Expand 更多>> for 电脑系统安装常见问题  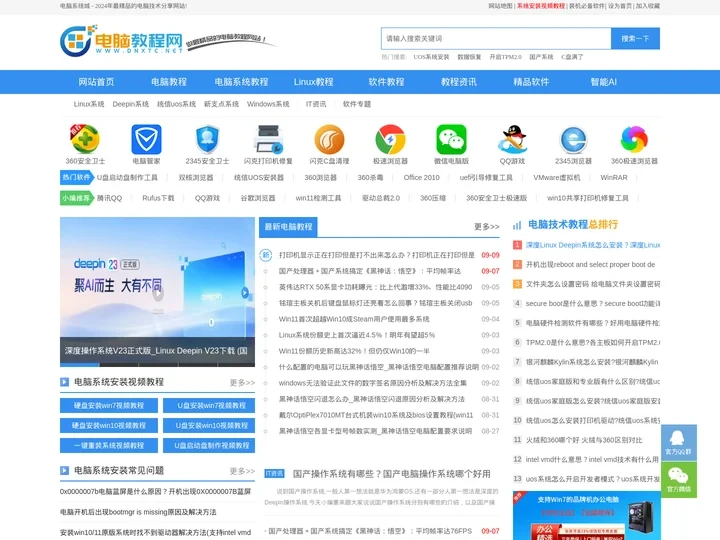point(242,471)
